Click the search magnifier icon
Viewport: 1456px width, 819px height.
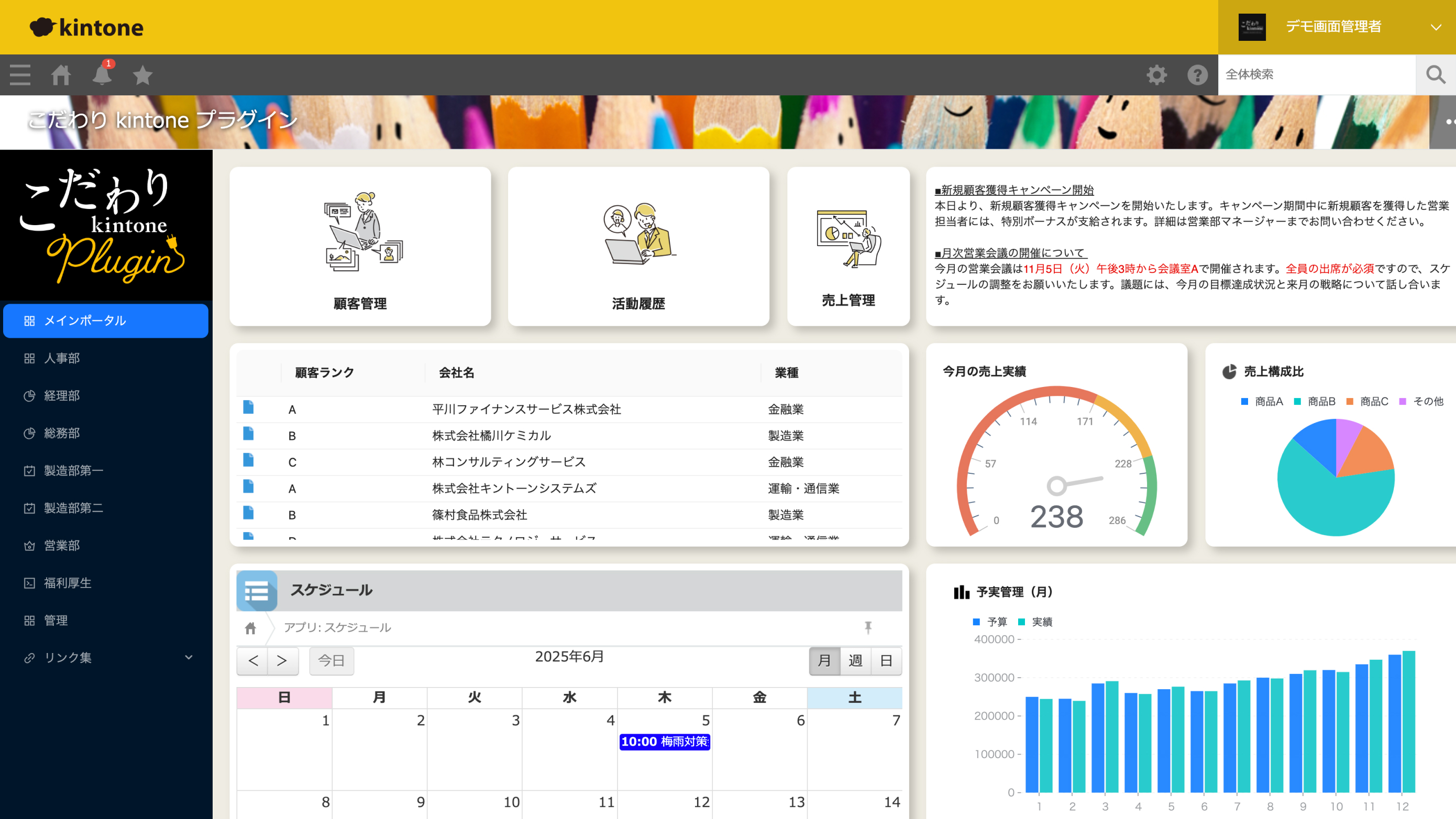point(1436,74)
